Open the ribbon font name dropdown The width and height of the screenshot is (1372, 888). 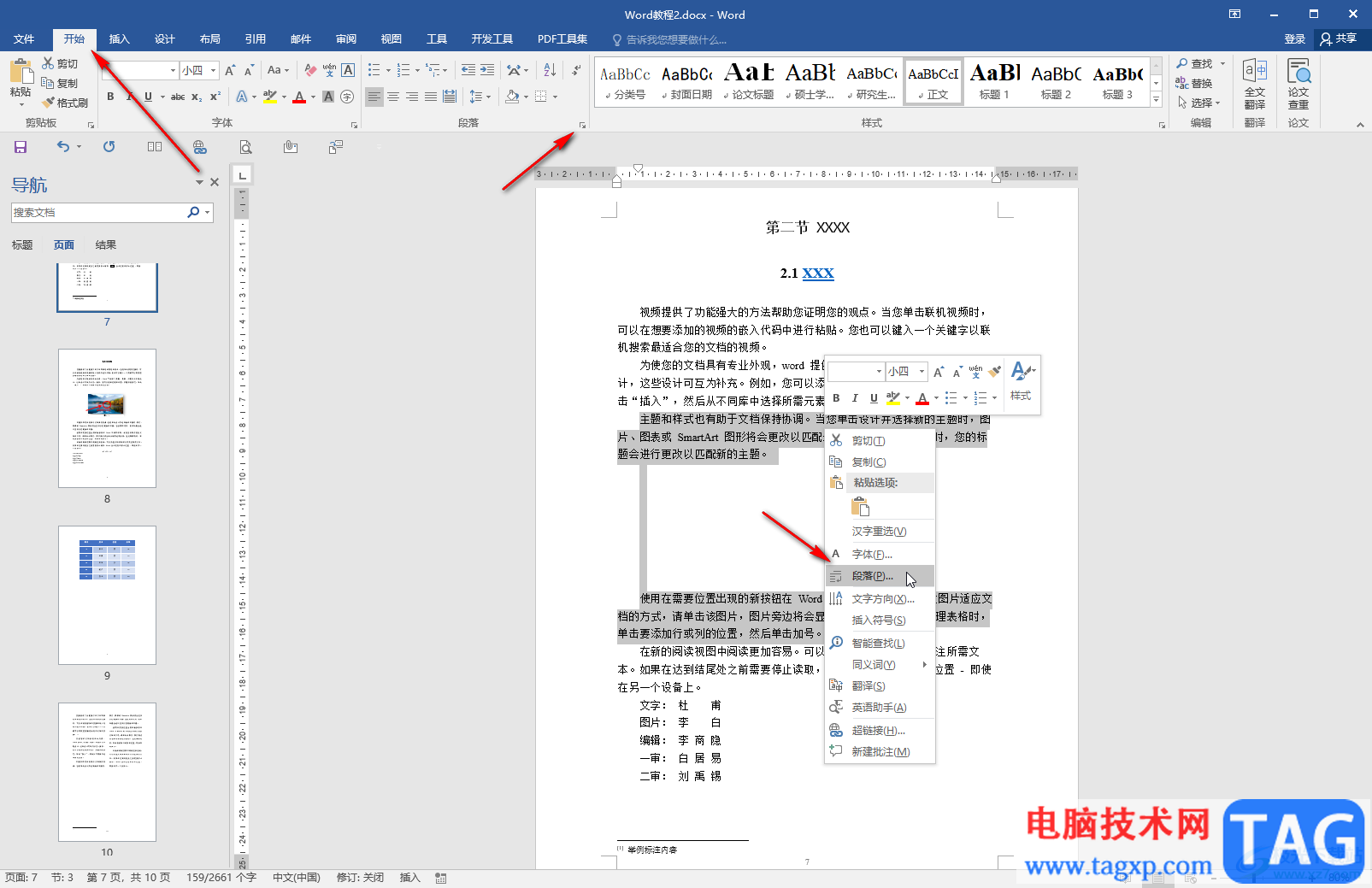tap(173, 70)
